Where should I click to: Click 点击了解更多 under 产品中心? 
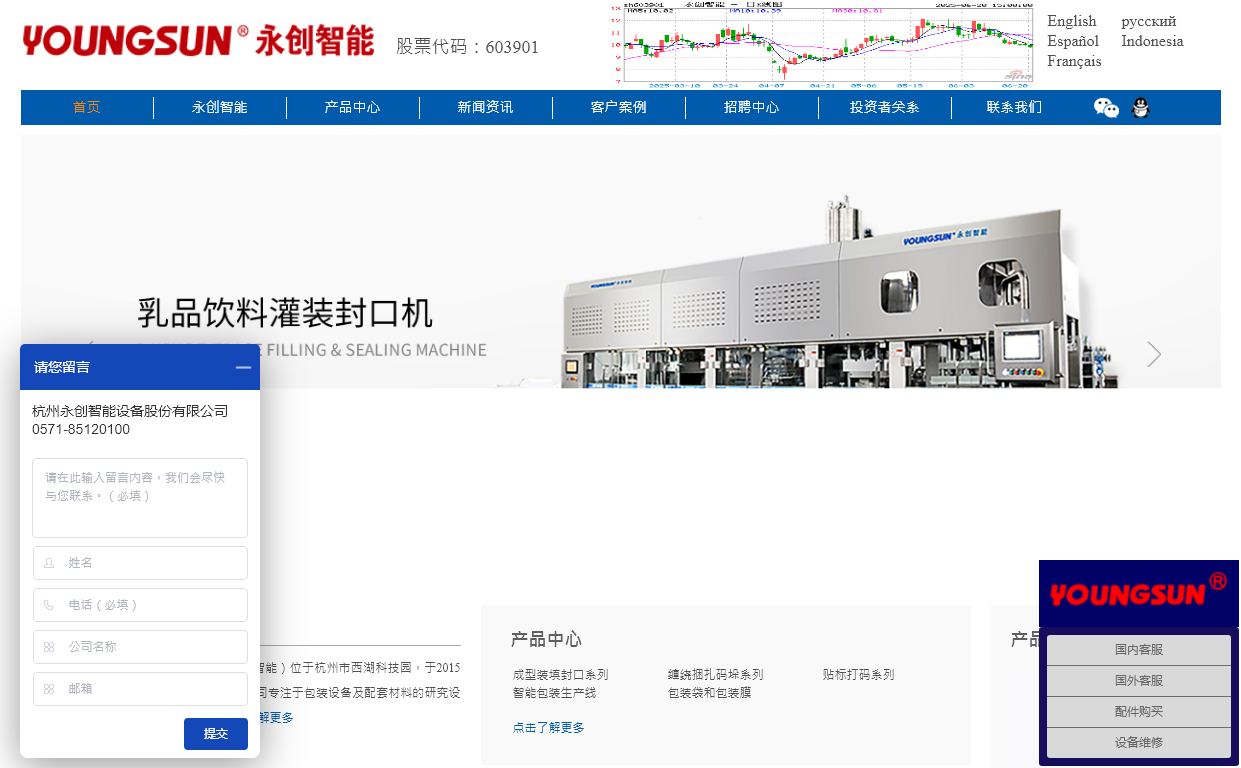click(x=548, y=728)
